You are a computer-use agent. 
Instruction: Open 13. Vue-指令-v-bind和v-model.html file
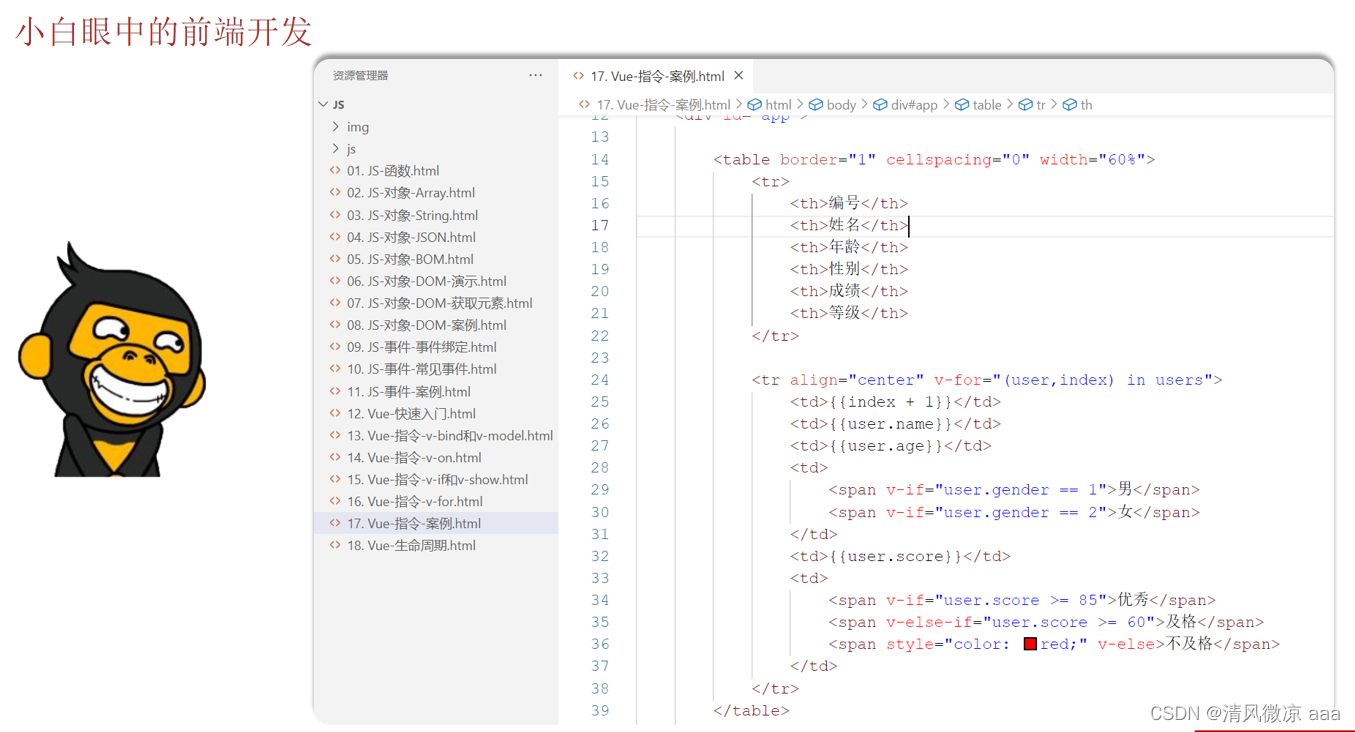(x=450, y=435)
